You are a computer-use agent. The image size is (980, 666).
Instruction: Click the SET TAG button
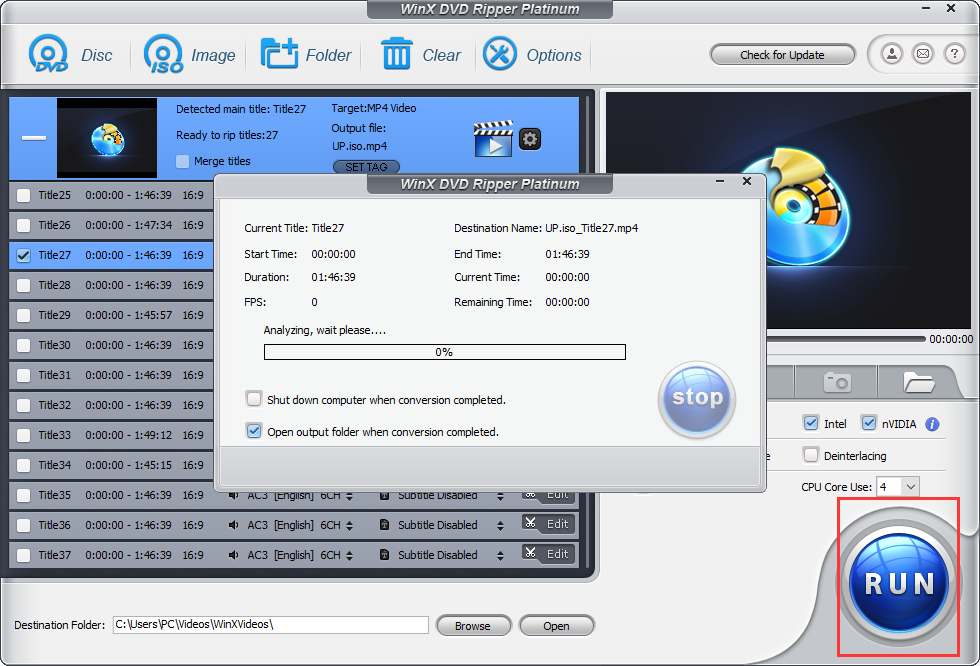coord(366,167)
